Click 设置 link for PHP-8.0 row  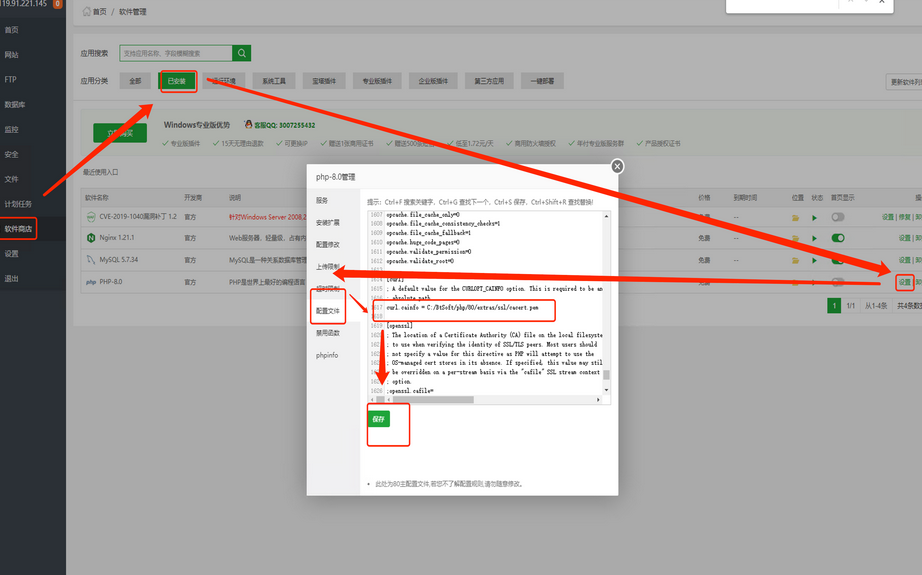click(x=904, y=282)
